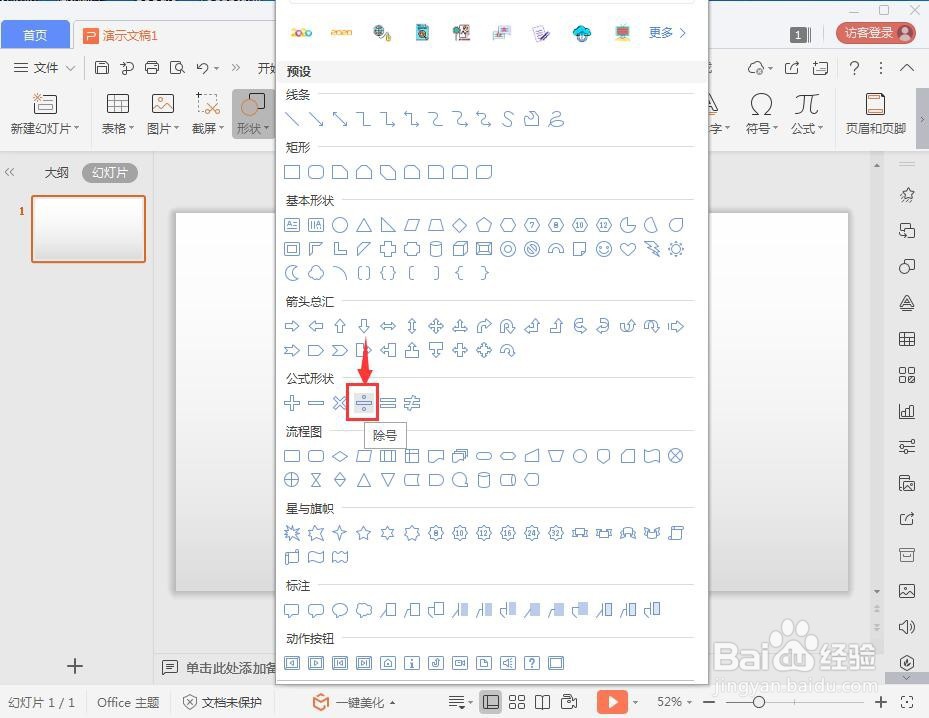Select the flowchart decision diamond shape

click(339, 456)
